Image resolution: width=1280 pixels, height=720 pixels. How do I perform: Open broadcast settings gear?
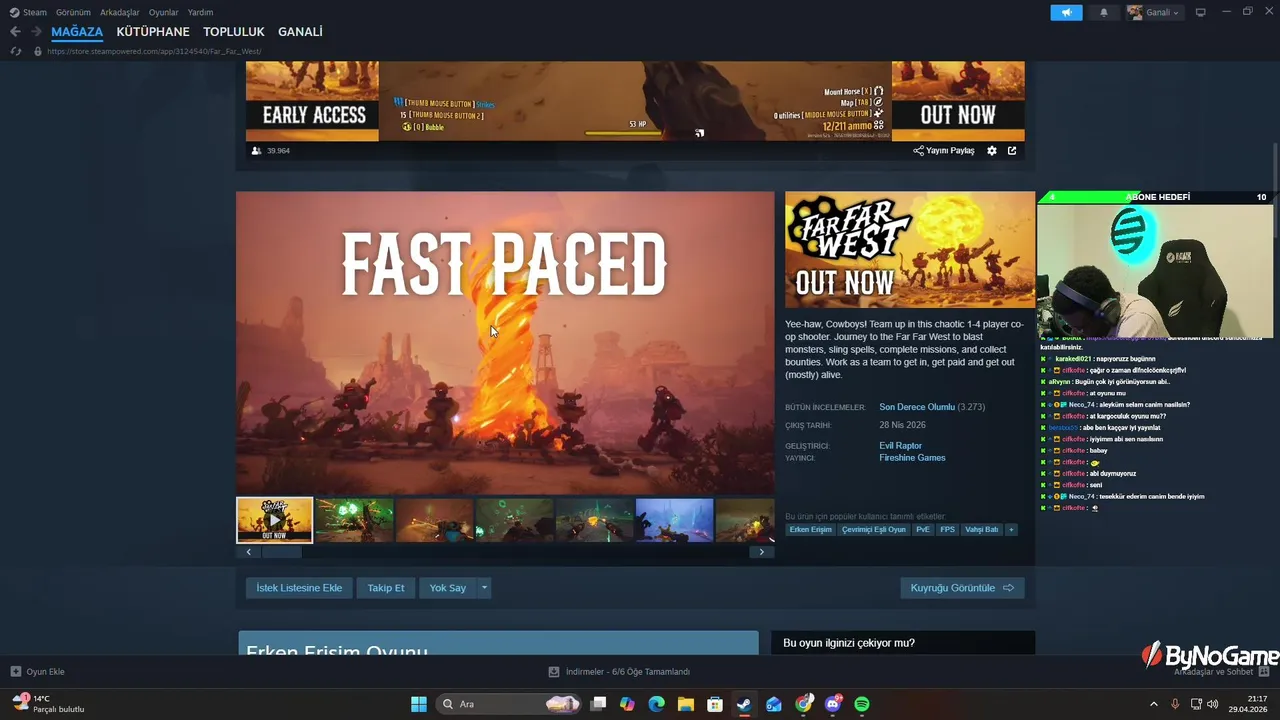coord(992,151)
